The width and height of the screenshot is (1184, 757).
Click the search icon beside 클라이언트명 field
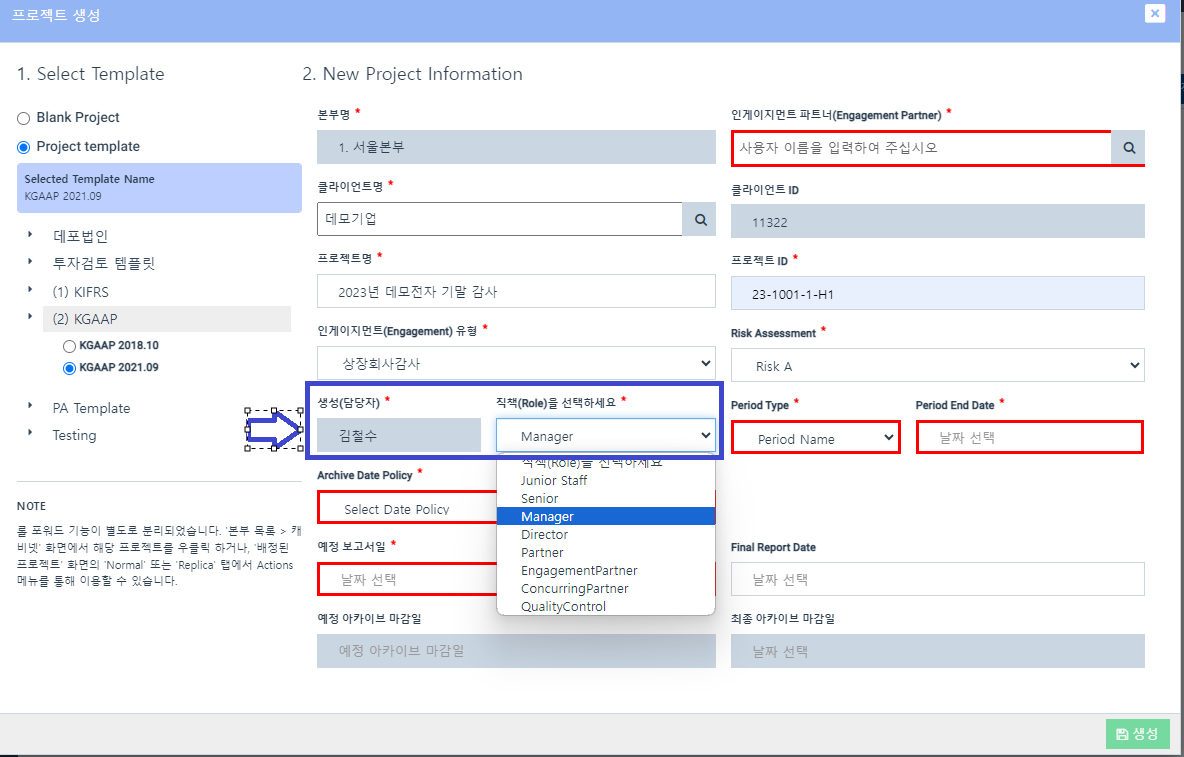(x=700, y=219)
